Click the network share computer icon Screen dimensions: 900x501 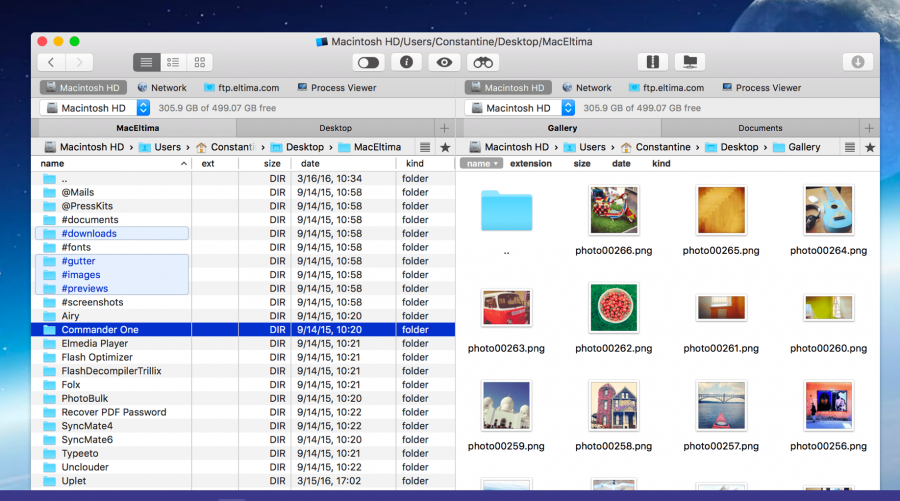(x=690, y=62)
